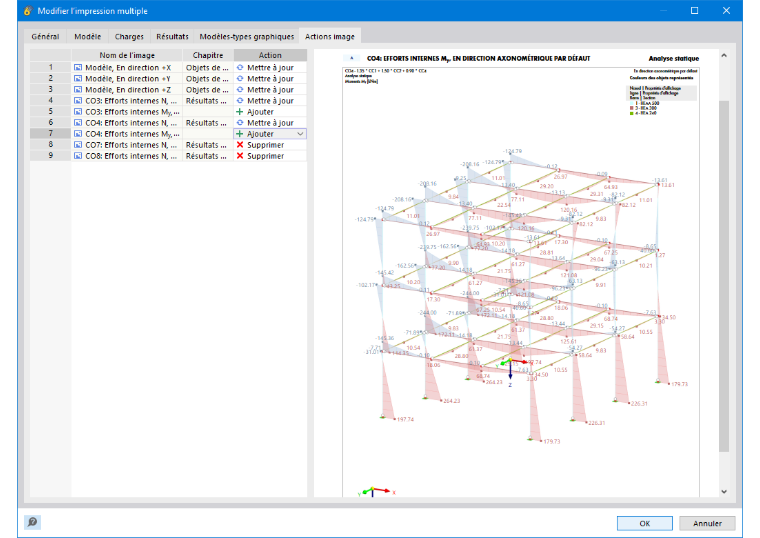The width and height of the screenshot is (760, 538).
Task: Click the 'Objets de ...' chapter cell in row 1
Action: [x=208, y=67]
